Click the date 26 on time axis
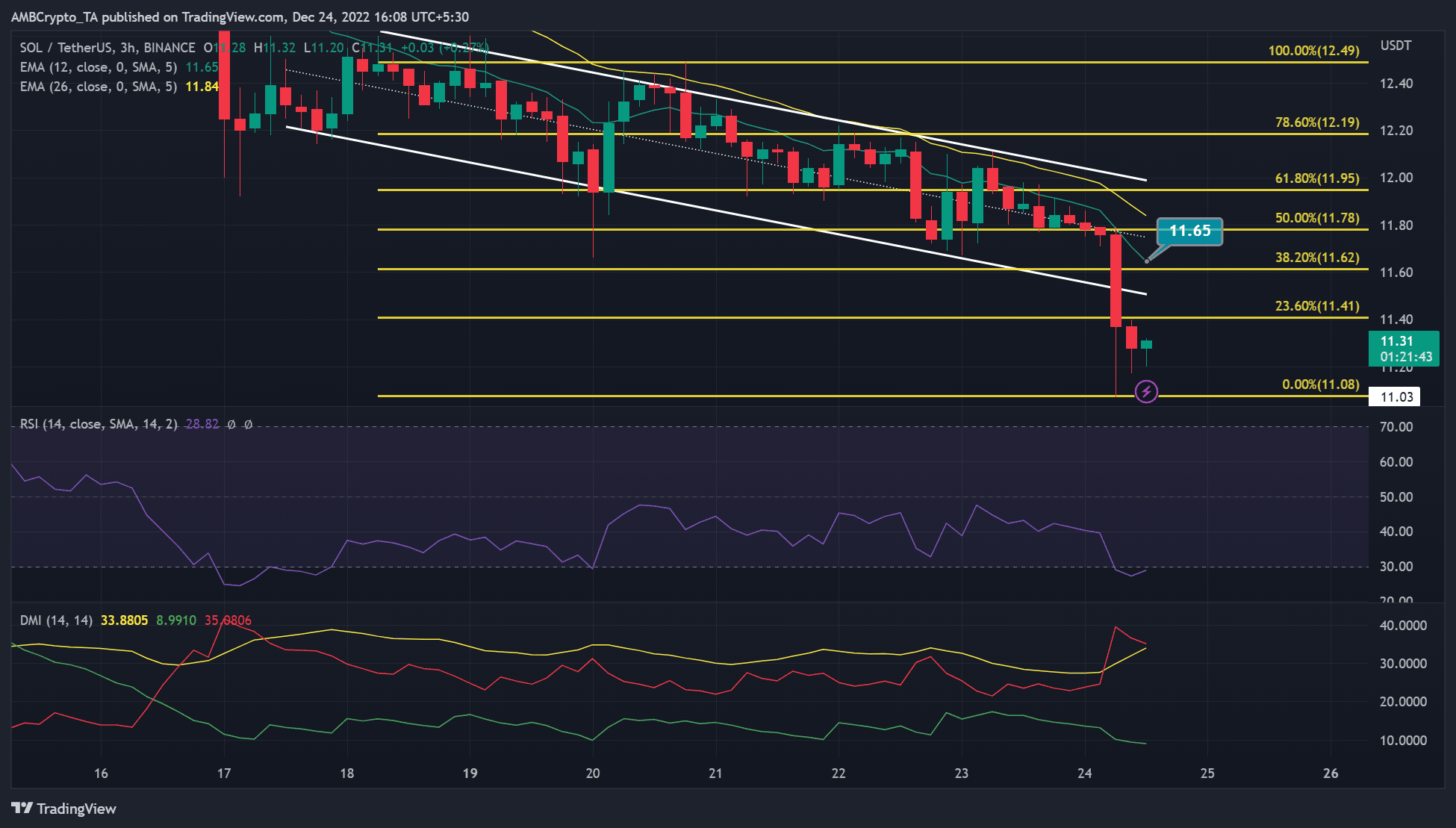Viewport: 1456px width, 828px height. pyautogui.click(x=1331, y=773)
